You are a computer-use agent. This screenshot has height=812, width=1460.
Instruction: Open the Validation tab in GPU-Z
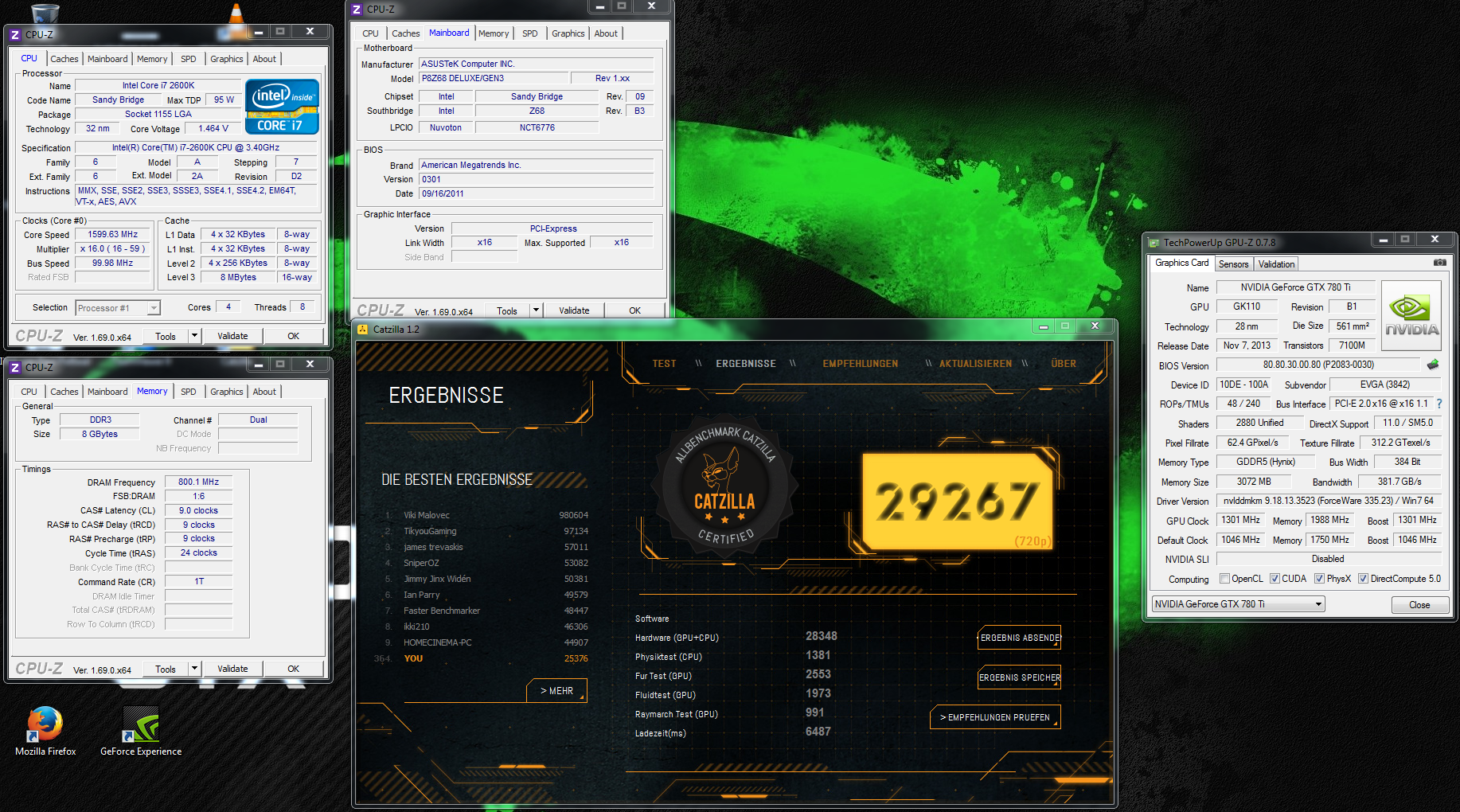pos(1276,264)
